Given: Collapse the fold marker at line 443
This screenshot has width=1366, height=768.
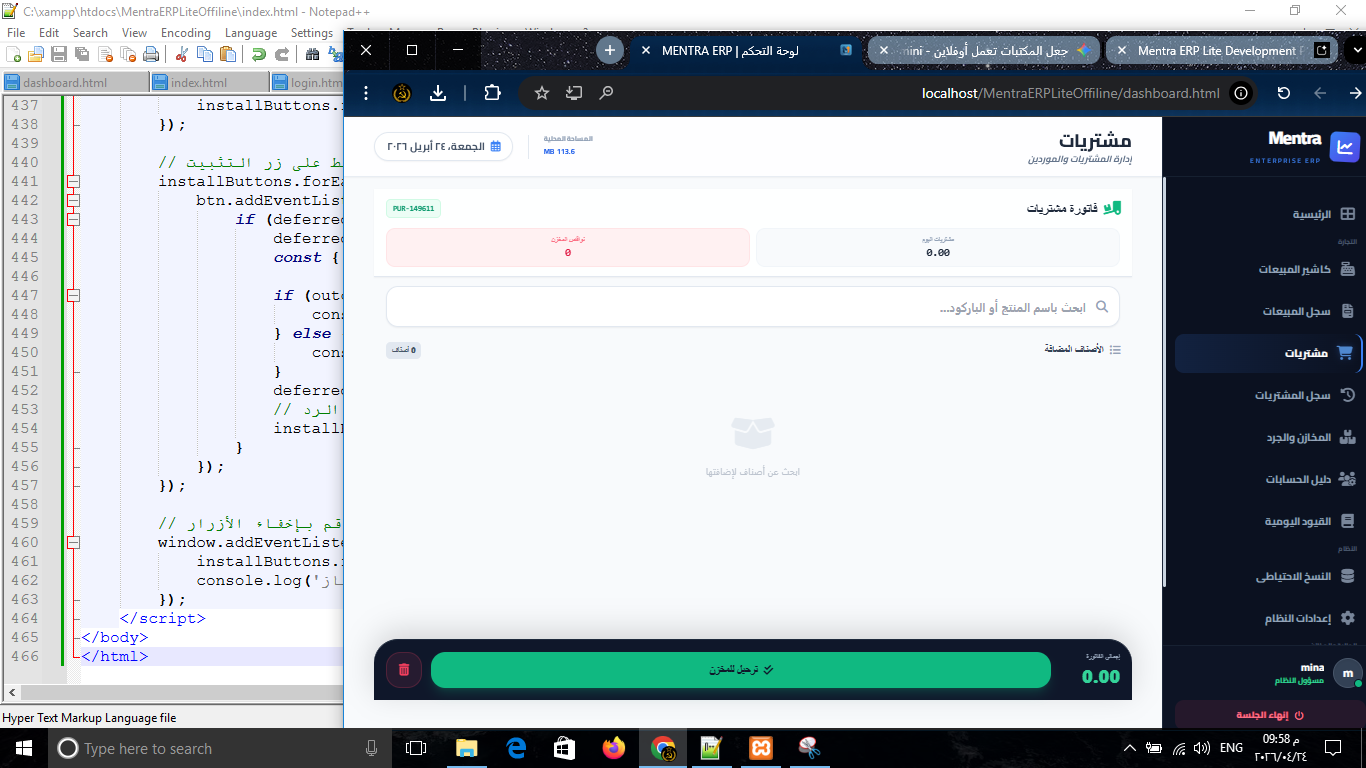Looking at the screenshot, I should (72, 219).
